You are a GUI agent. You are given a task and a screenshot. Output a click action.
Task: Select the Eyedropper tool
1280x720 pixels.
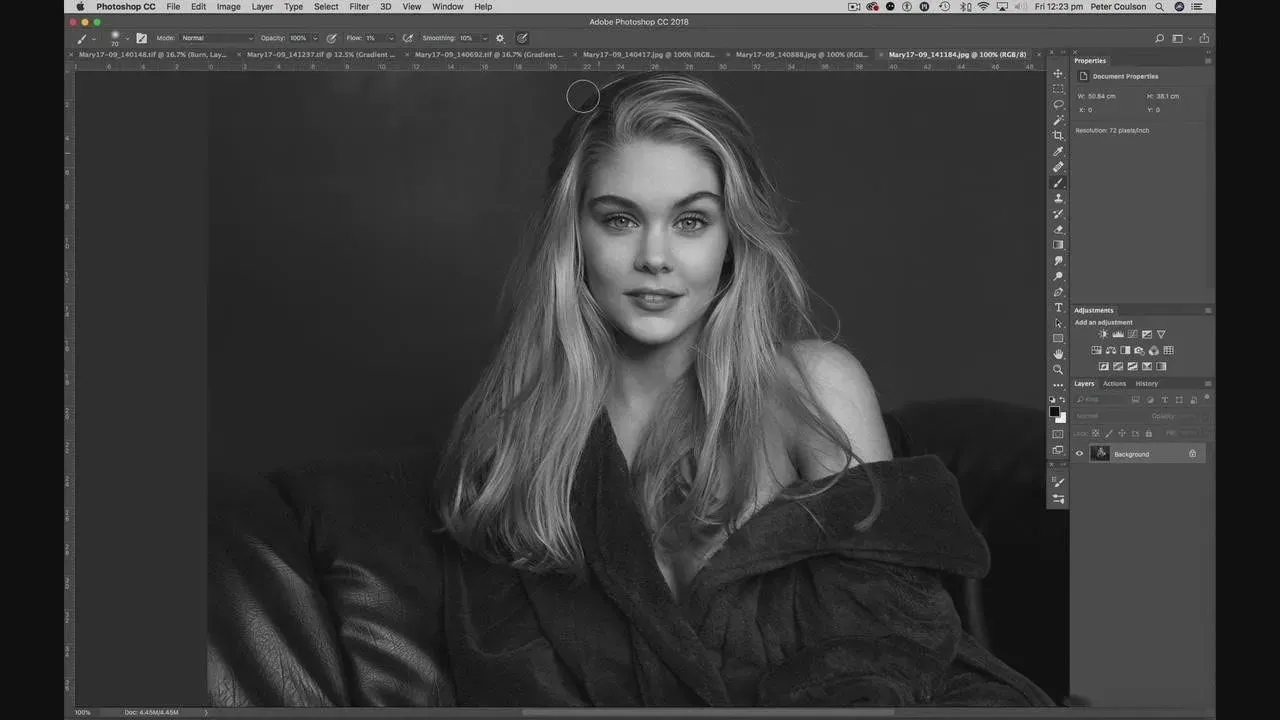[x=1058, y=152]
